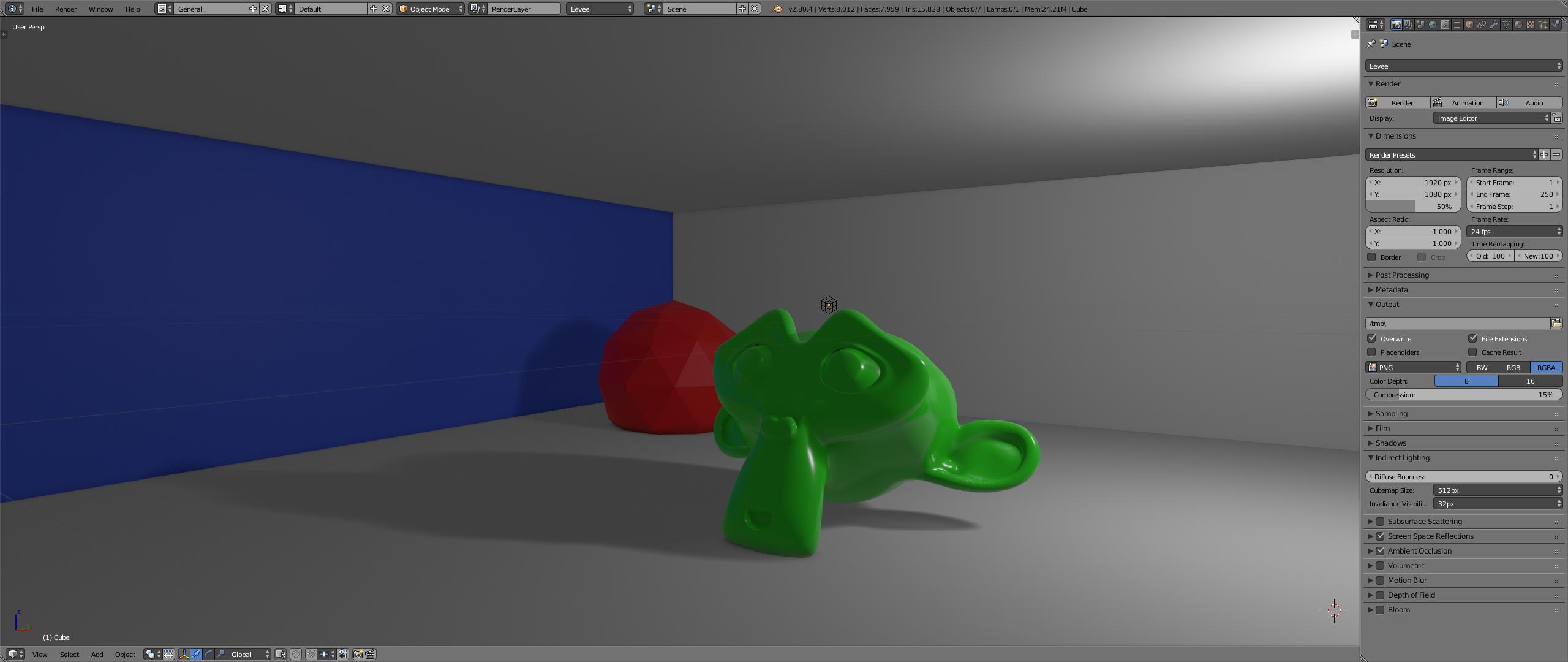Set Color Depth to 16
This screenshot has width=1568, height=662.
tap(1530, 381)
